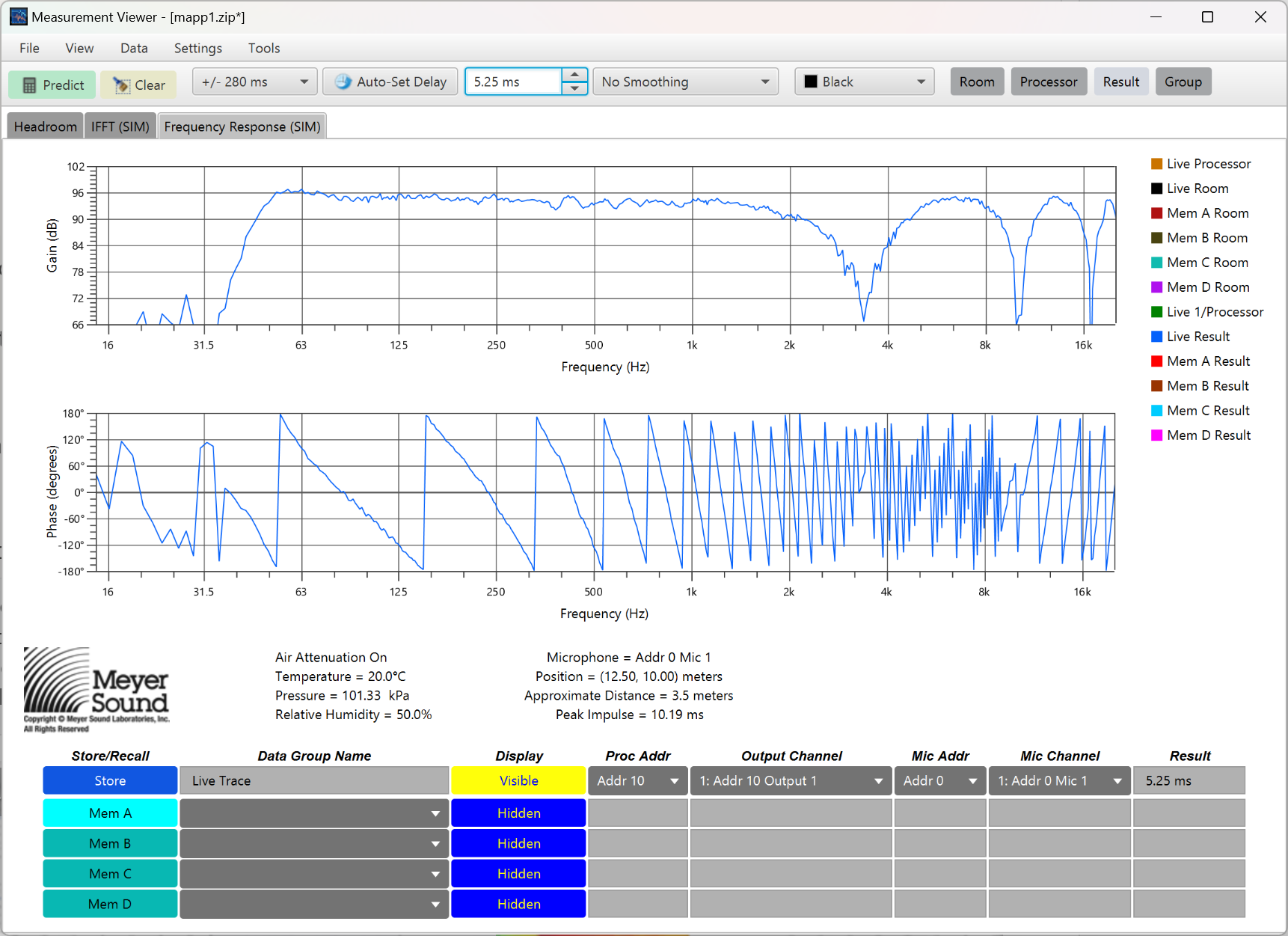This screenshot has height=936, width=1288.
Task: Open the +/- 280 ms time window dropdown
Action: tap(255, 82)
